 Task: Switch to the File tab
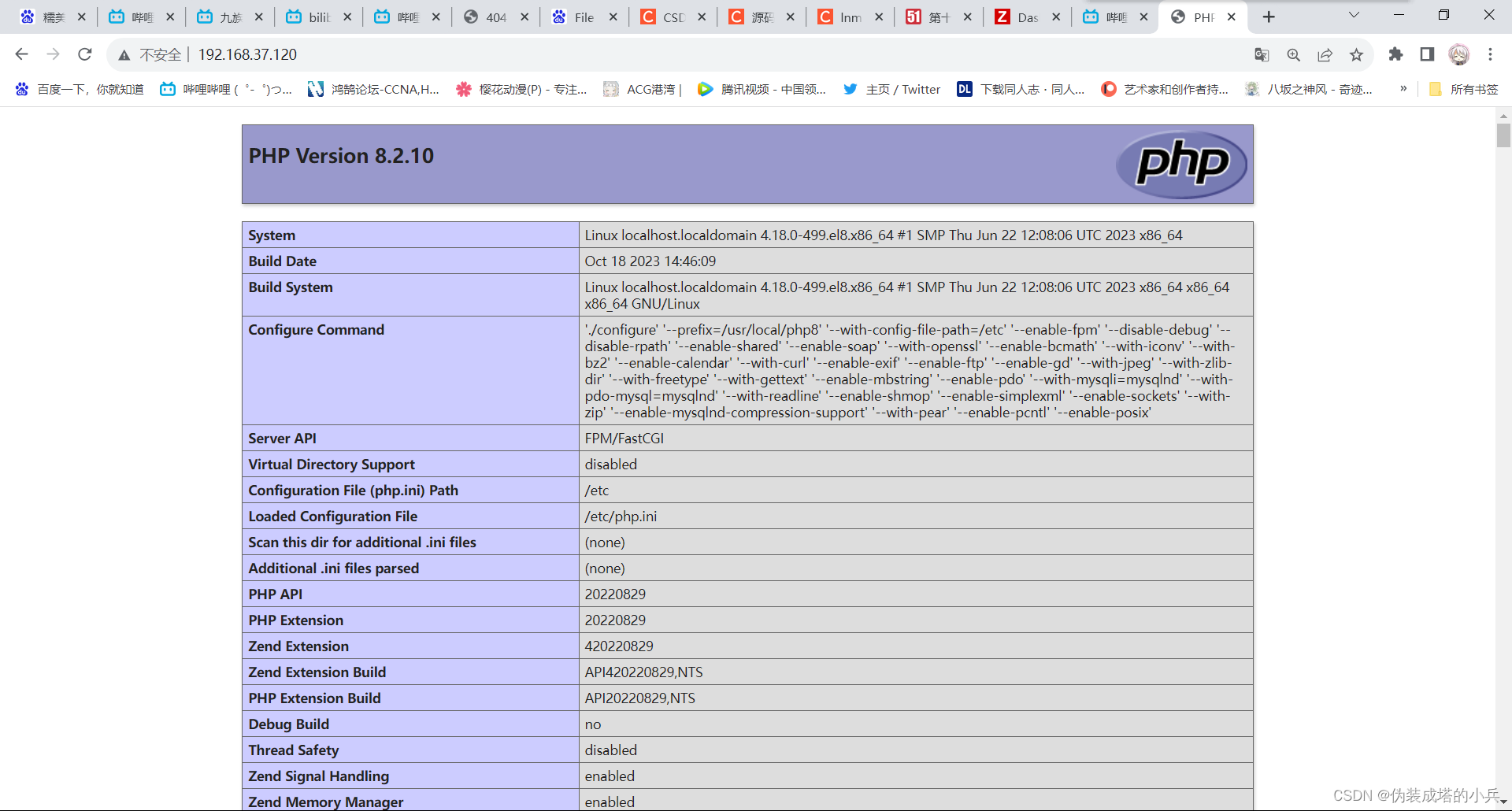[584, 17]
